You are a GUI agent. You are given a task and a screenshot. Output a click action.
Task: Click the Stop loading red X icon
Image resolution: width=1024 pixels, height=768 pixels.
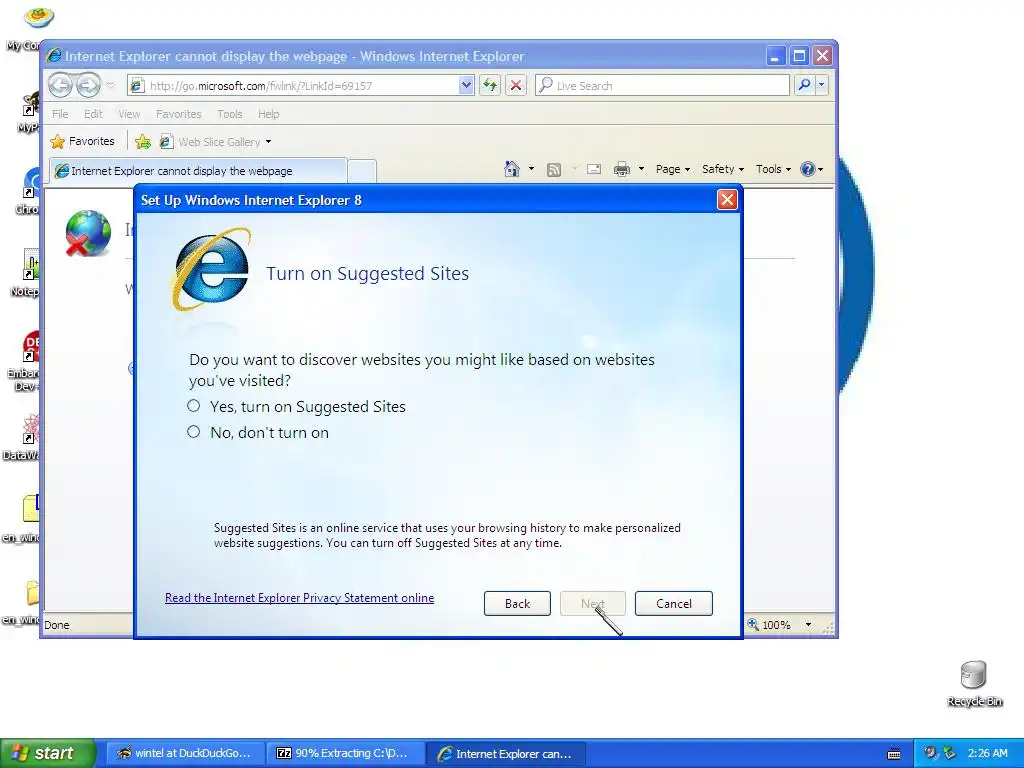pyautogui.click(x=516, y=85)
